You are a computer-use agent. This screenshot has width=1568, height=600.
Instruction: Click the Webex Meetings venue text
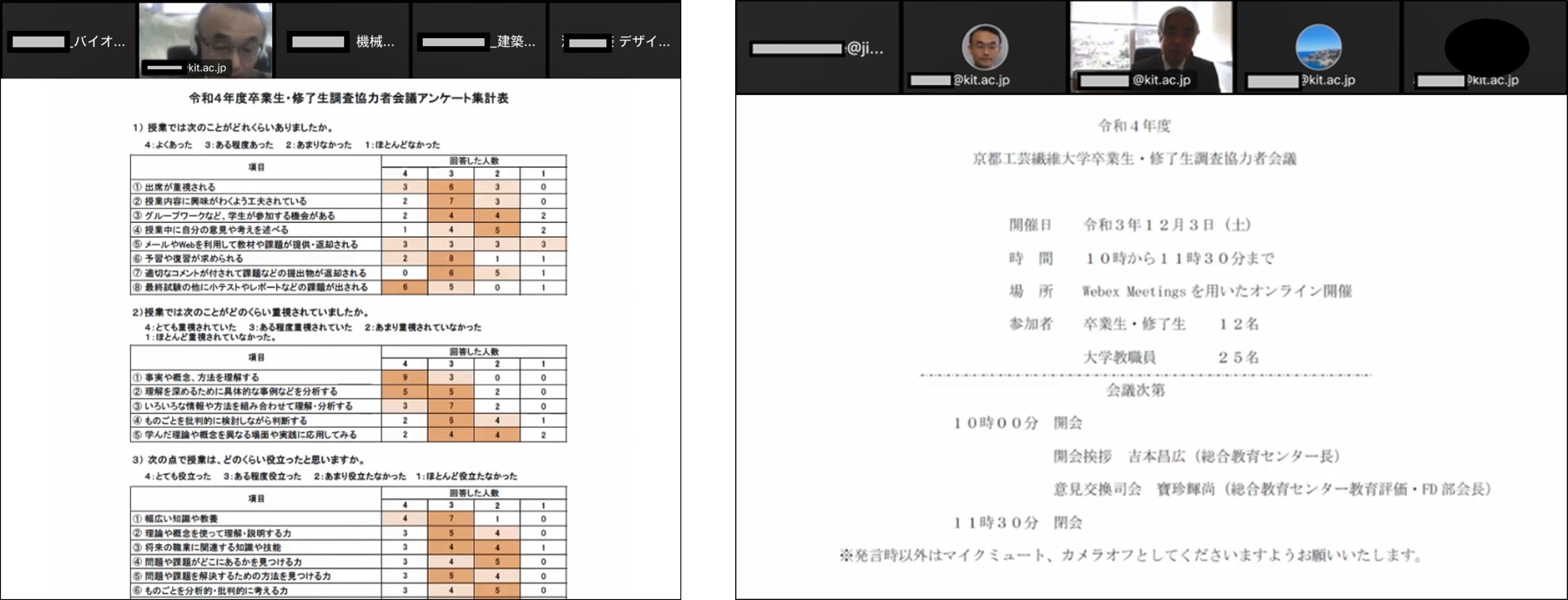point(1217,291)
